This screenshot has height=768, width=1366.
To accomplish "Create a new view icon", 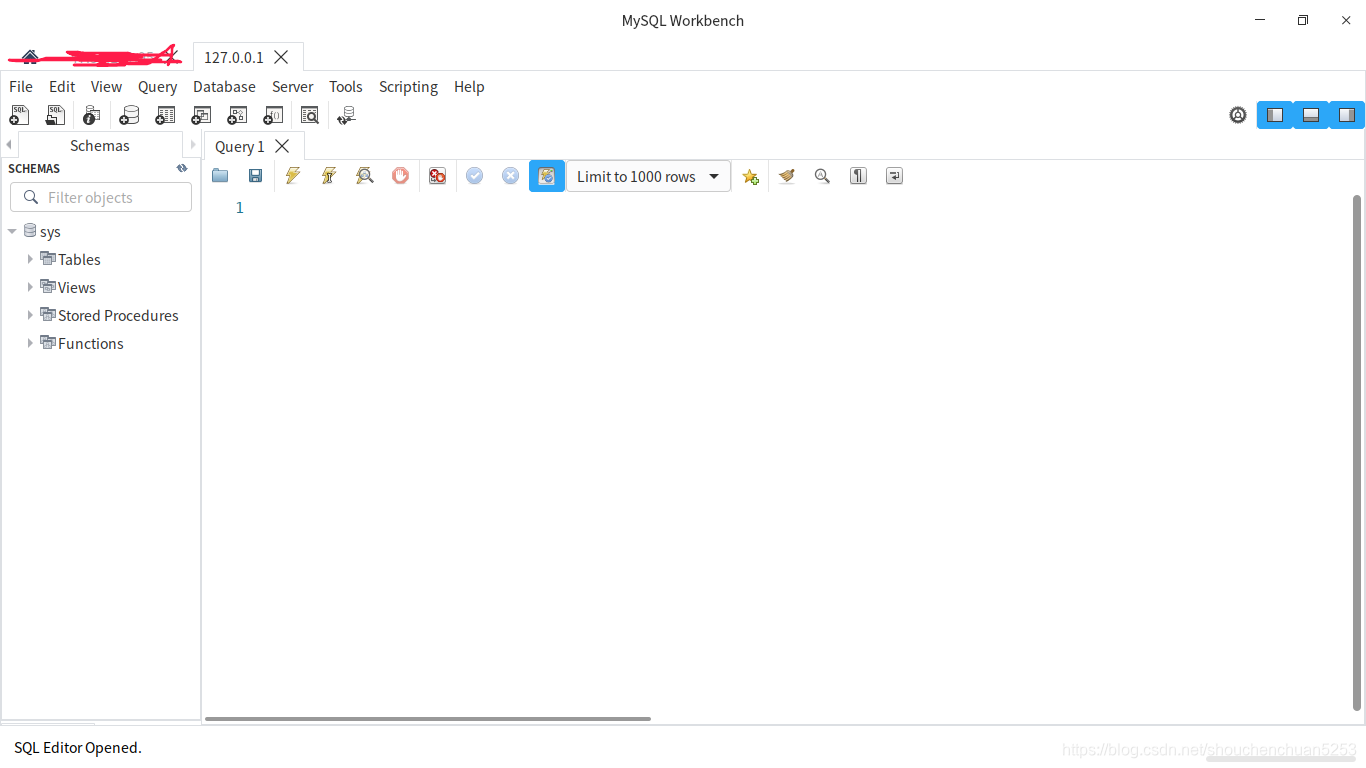I will [201, 116].
